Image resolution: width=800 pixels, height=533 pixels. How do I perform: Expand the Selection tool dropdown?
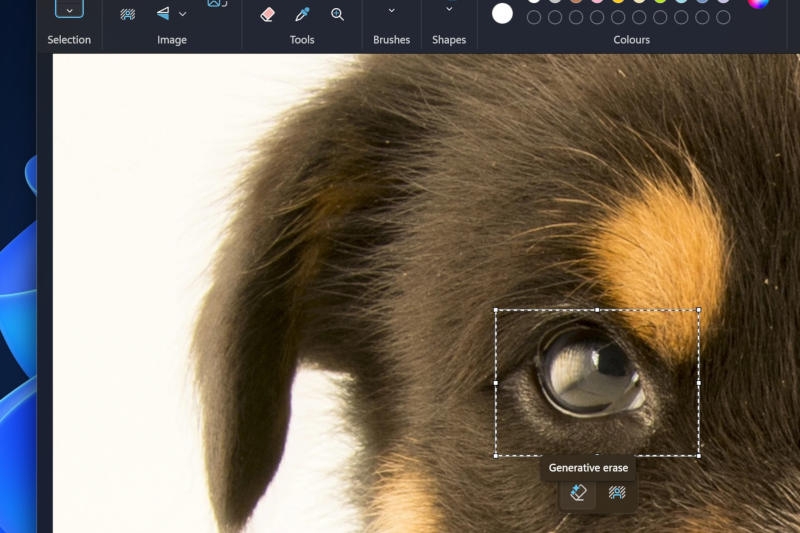[69, 10]
